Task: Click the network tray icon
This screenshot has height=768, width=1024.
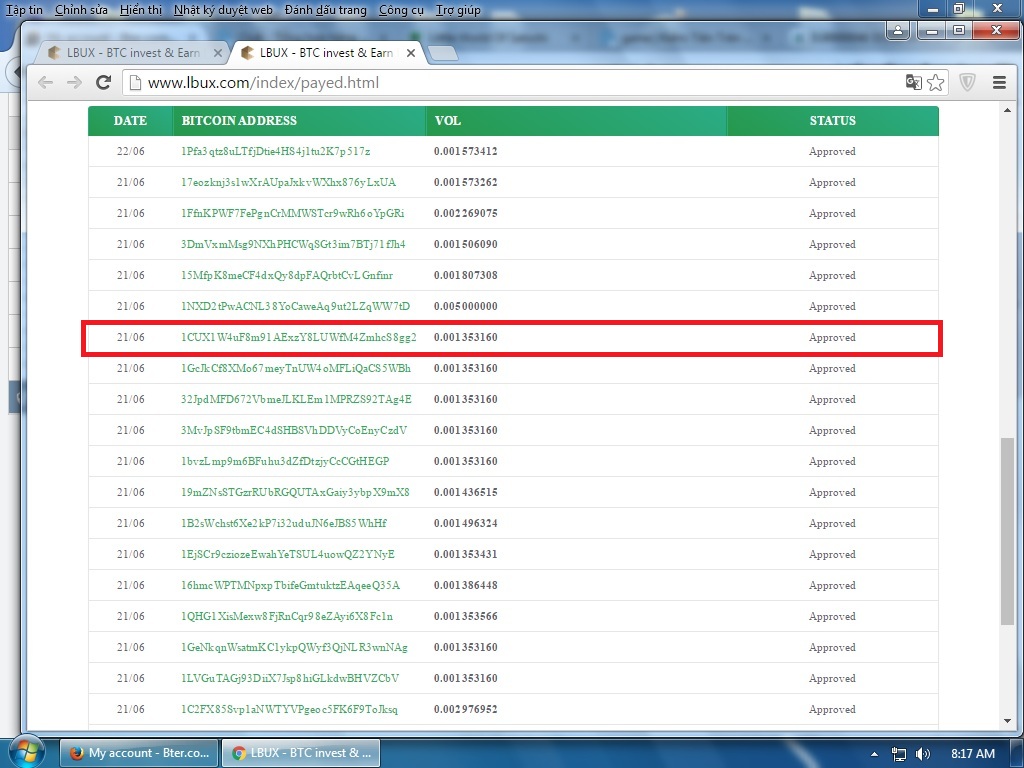Action: (899, 754)
